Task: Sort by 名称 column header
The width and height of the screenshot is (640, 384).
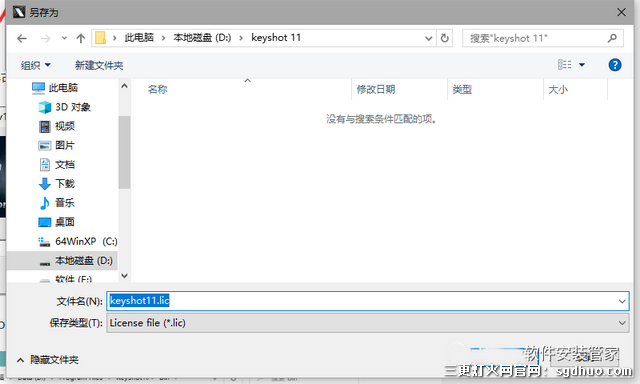Action: 157,89
